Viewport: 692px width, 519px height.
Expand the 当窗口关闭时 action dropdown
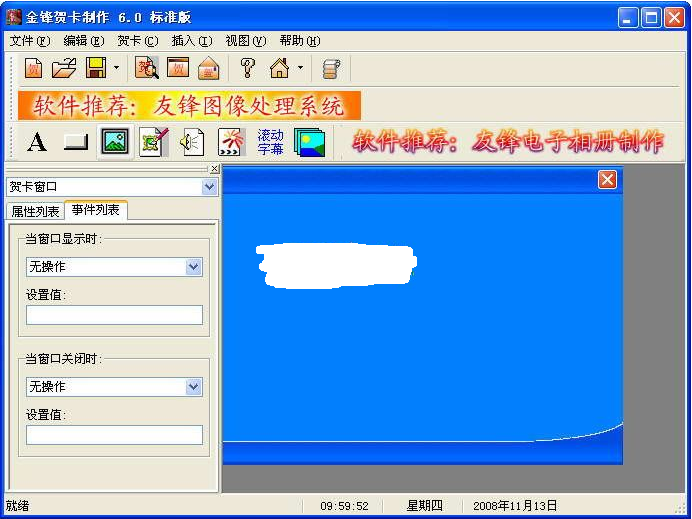pos(194,387)
